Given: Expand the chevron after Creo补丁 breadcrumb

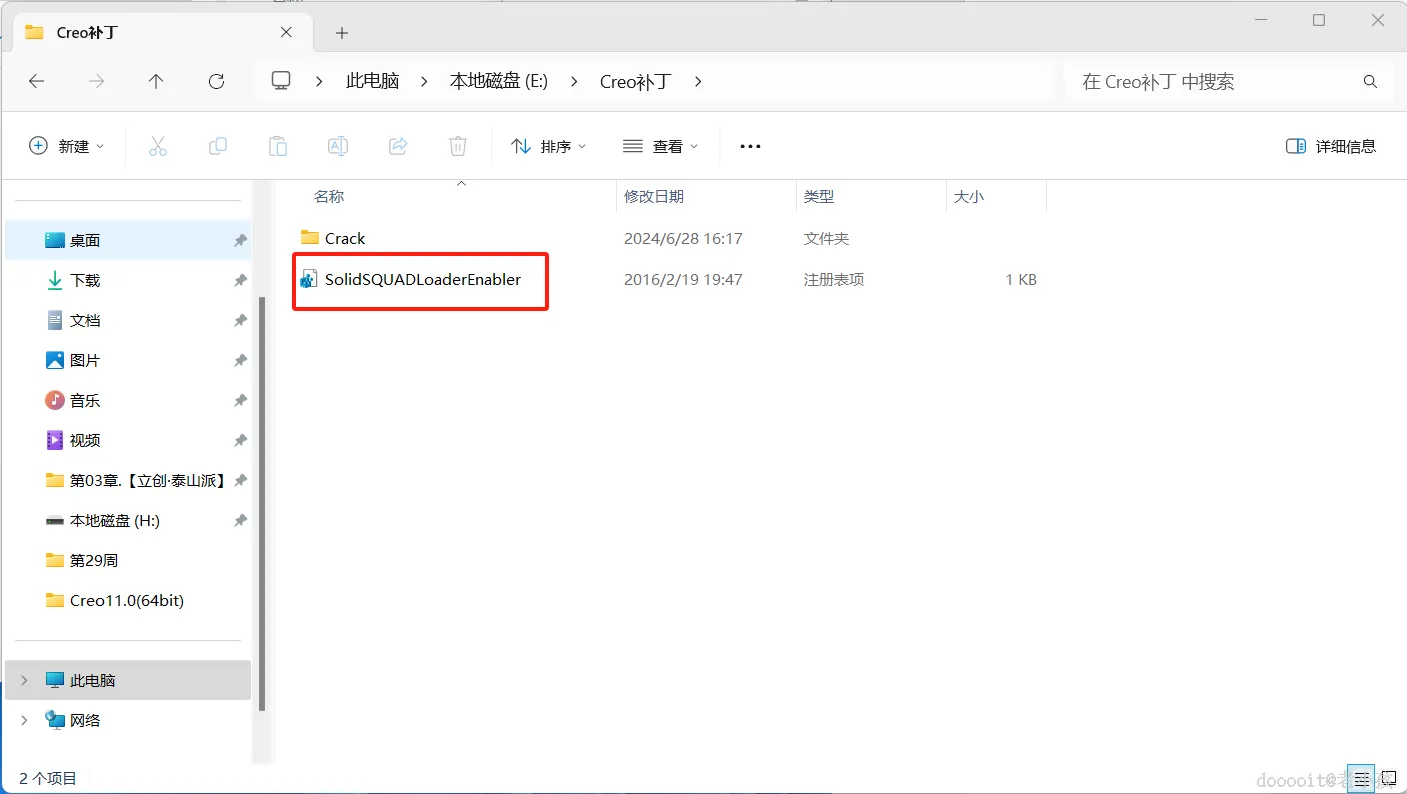Looking at the screenshot, I should [x=698, y=82].
